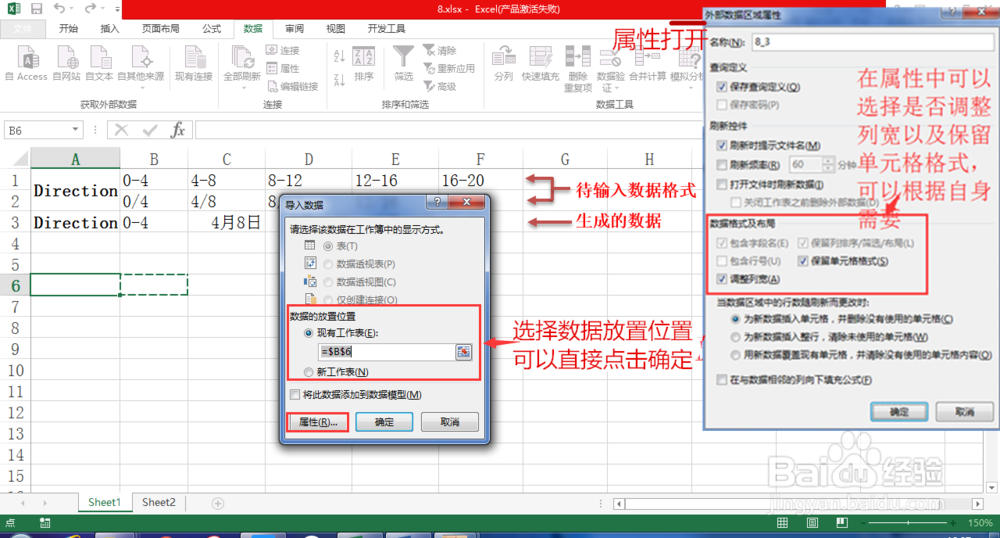
Task: Toggle 保存查询定义(Q) checkbox
Action: pyautogui.click(x=722, y=87)
